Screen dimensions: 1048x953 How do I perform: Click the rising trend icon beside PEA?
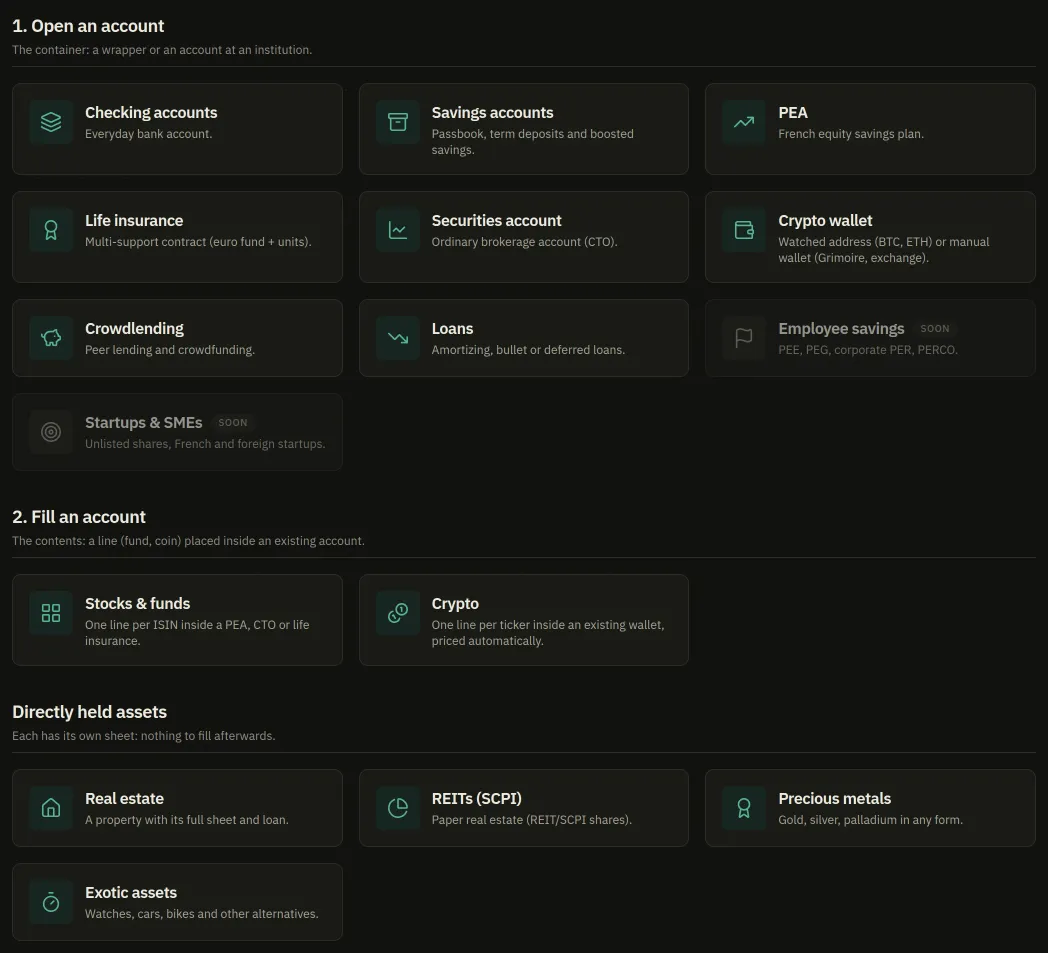744,122
